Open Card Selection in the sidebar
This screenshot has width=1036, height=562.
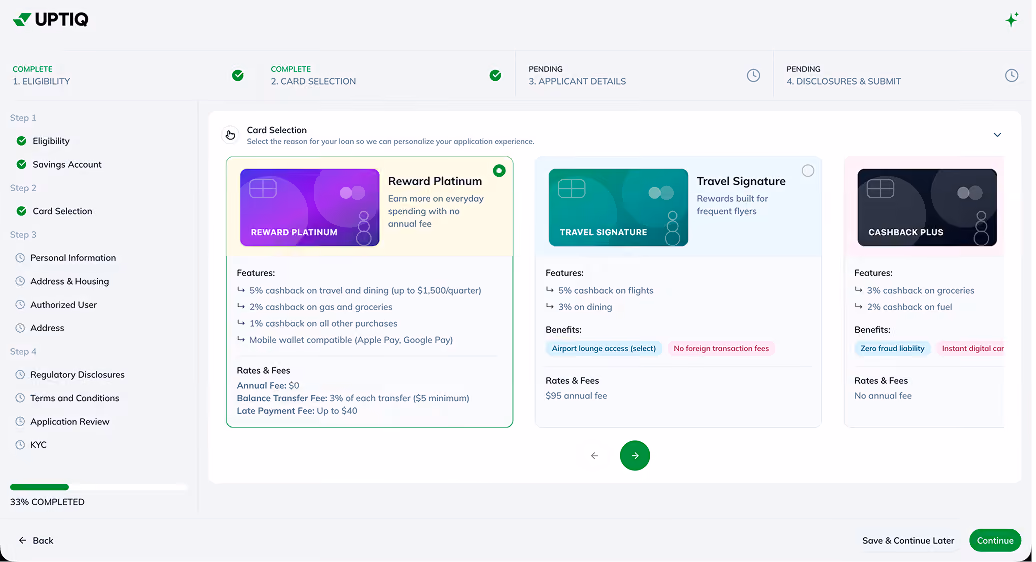(x=62, y=211)
